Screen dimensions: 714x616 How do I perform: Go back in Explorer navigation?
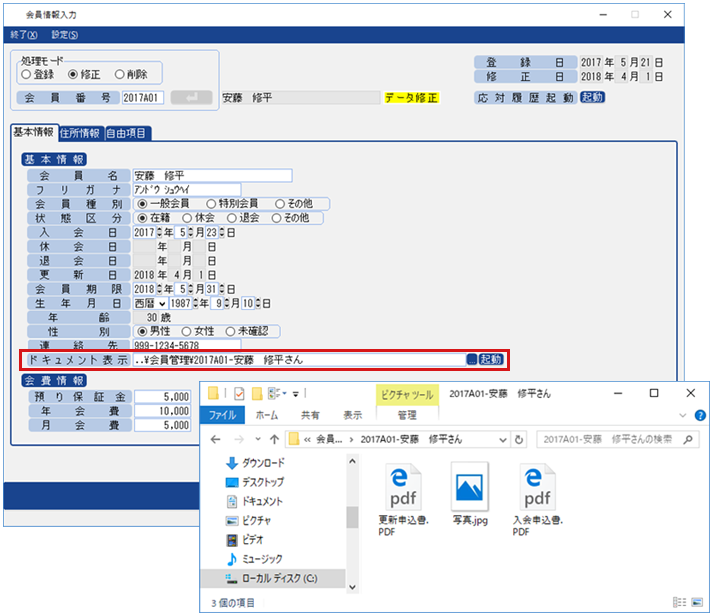[x=215, y=439]
